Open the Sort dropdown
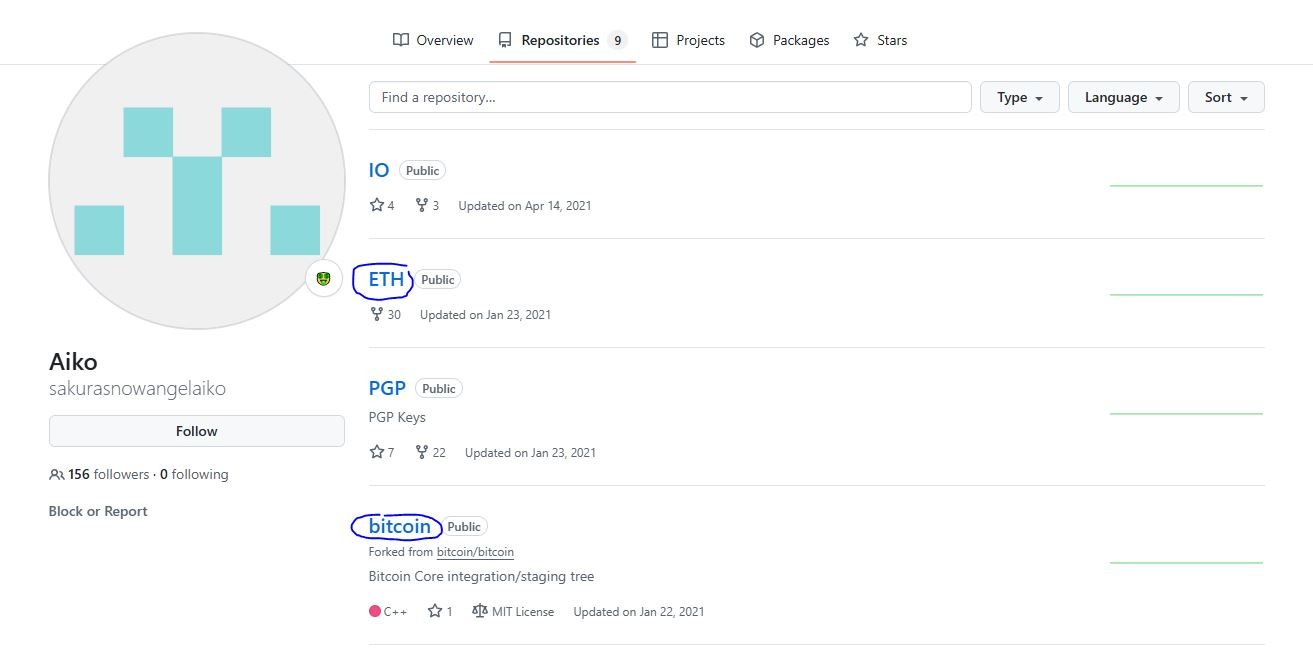 1226,97
